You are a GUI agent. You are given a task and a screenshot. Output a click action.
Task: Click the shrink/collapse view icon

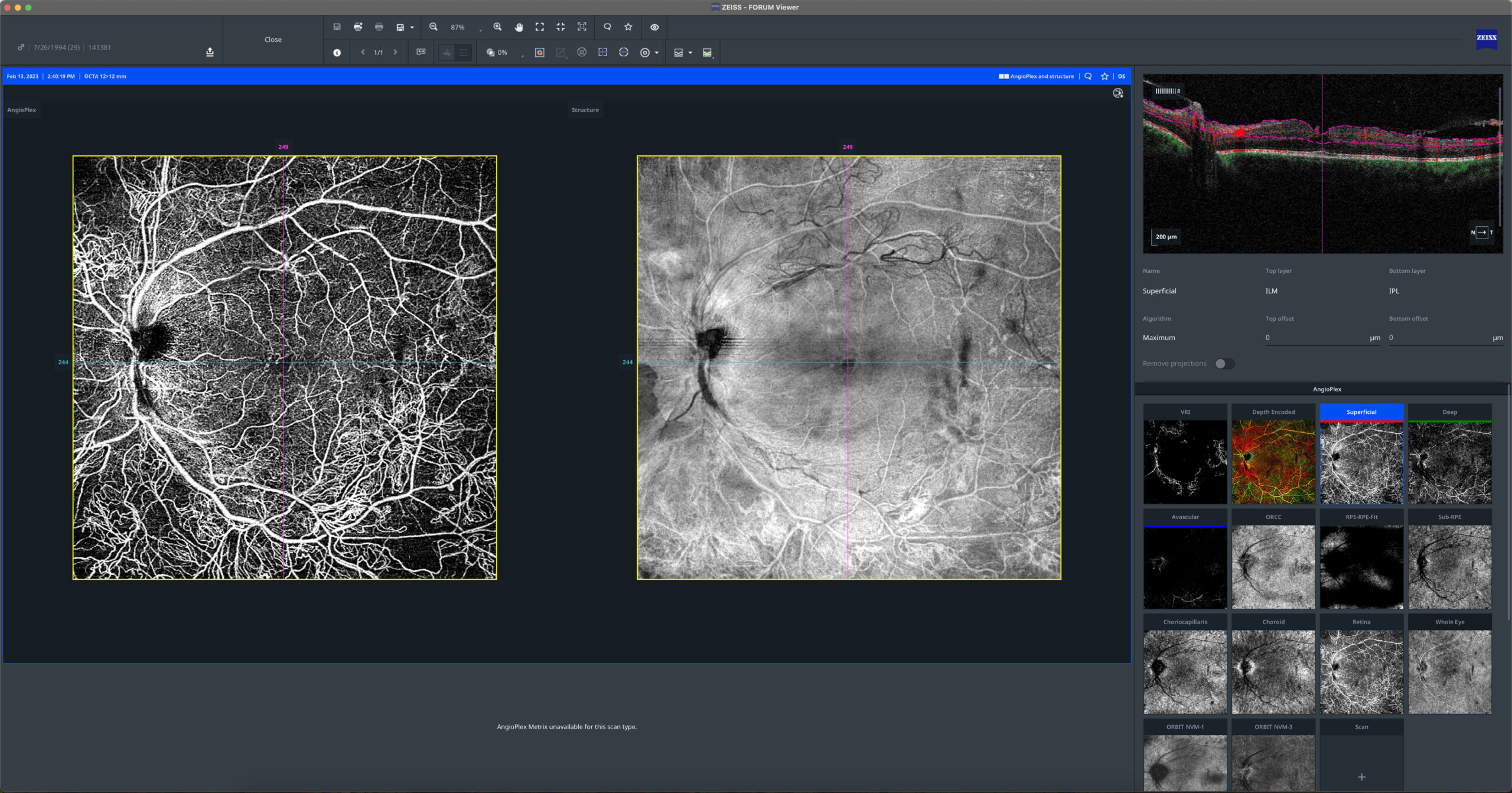click(x=561, y=27)
